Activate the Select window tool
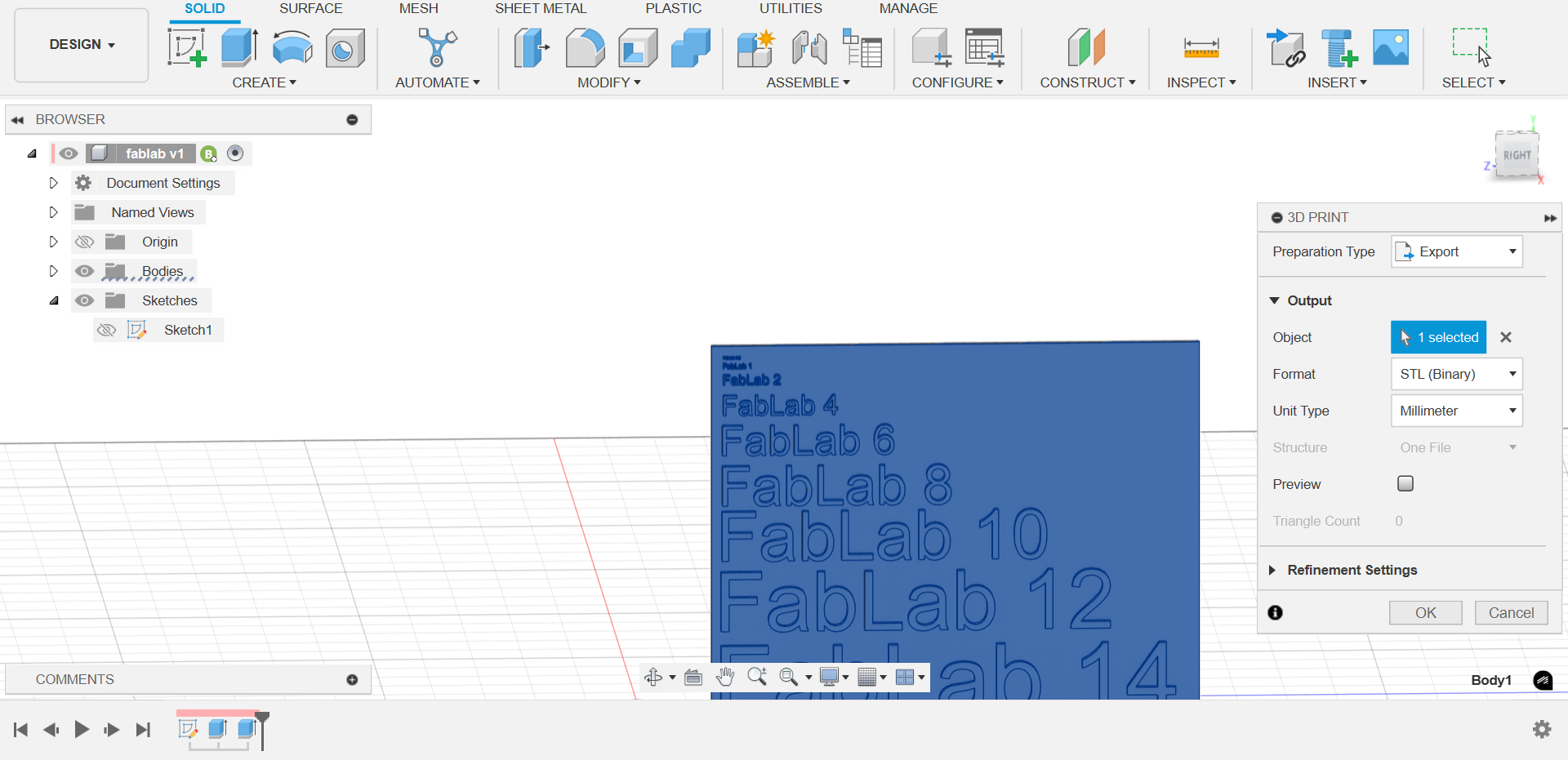The height and width of the screenshot is (760, 1568). coord(1472,47)
